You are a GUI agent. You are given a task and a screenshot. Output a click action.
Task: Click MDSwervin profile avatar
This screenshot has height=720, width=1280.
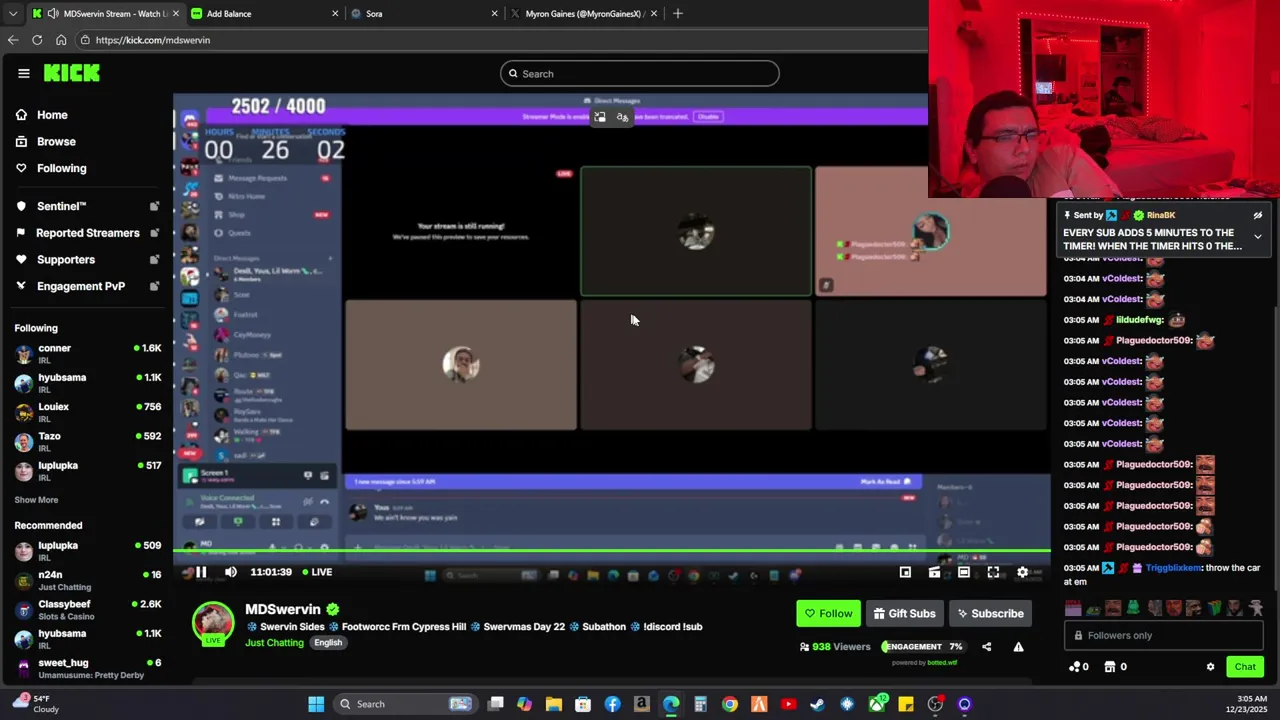[213, 623]
